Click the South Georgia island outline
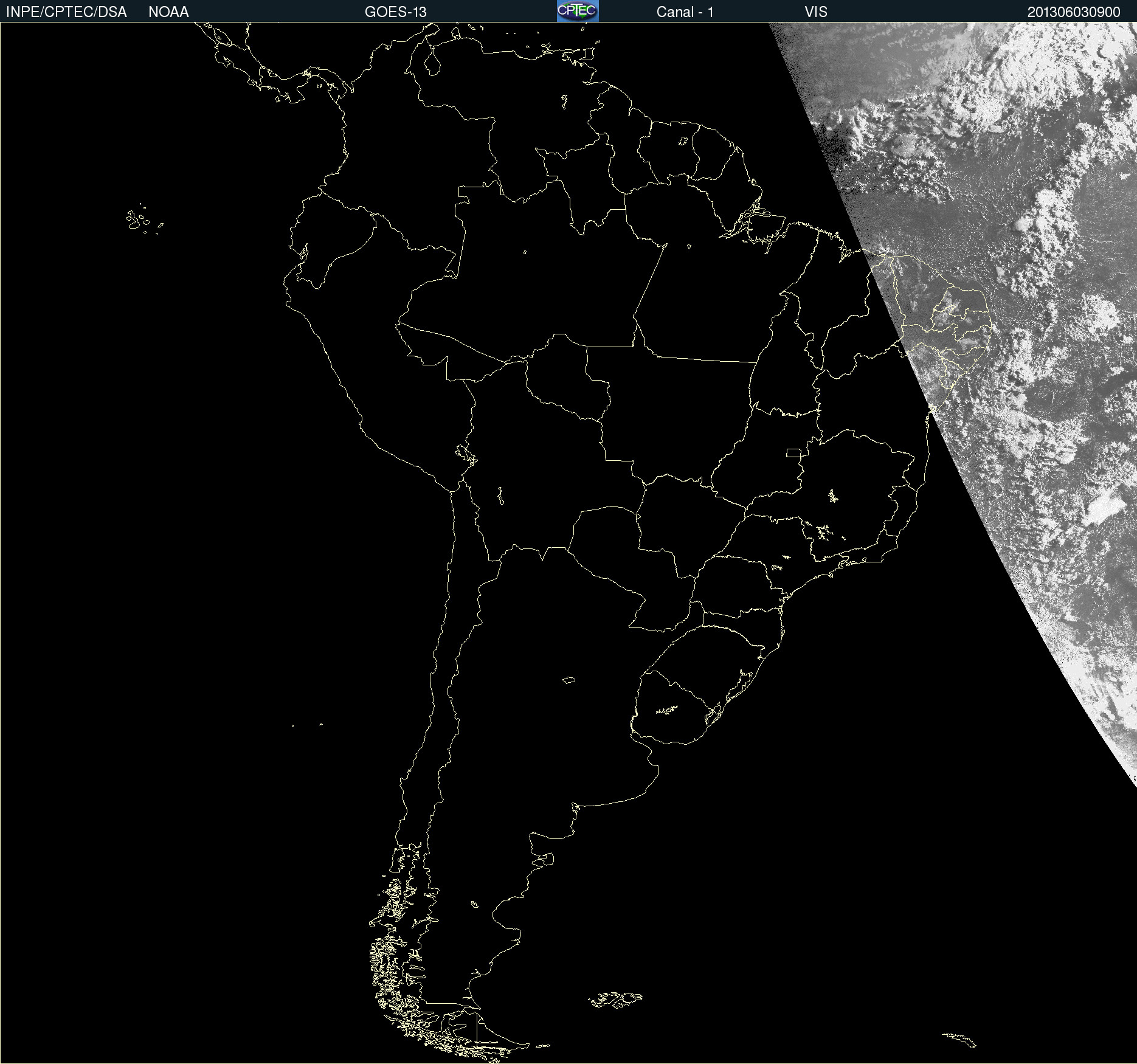This screenshot has height=1064, width=1137. tap(959, 1039)
